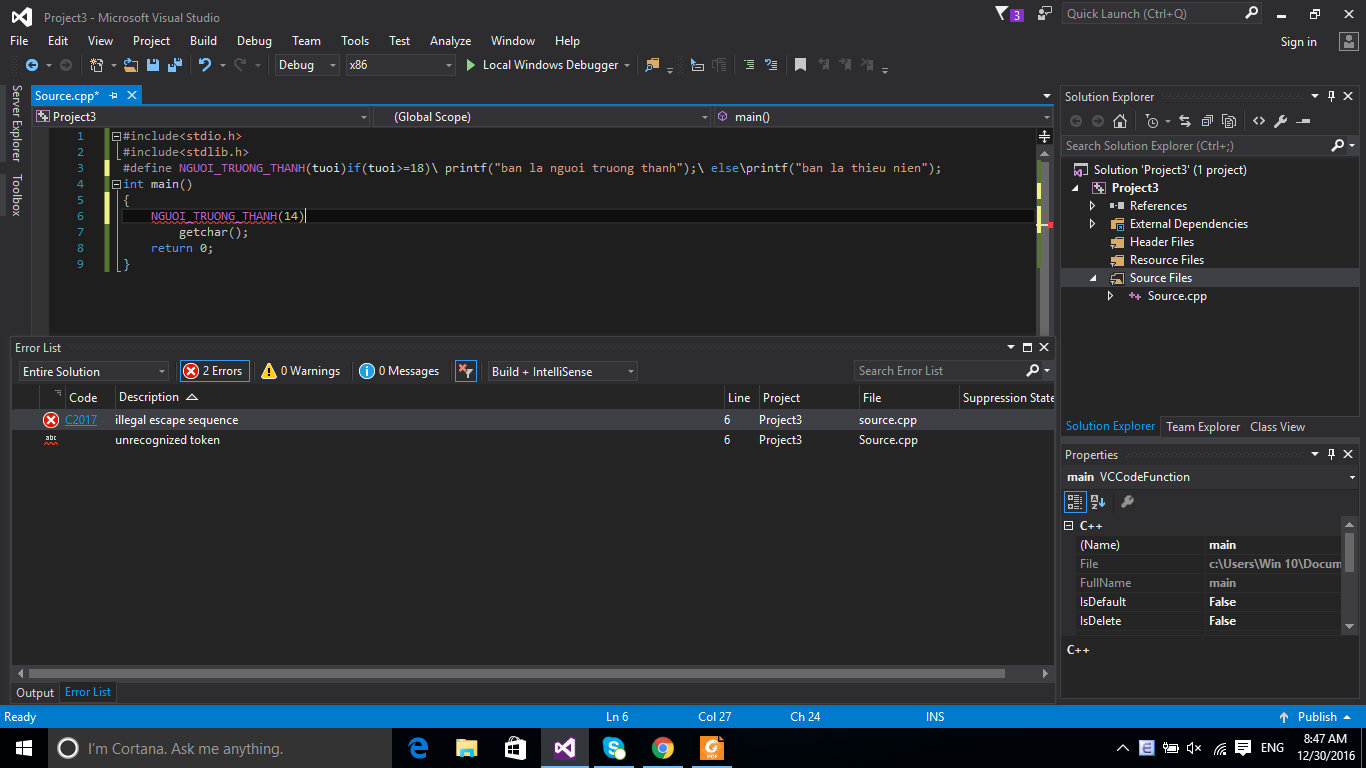The height and width of the screenshot is (768, 1366).
Task: Click the Collapse All icon in Solution Explorer
Action: pyautogui.click(x=1207, y=121)
